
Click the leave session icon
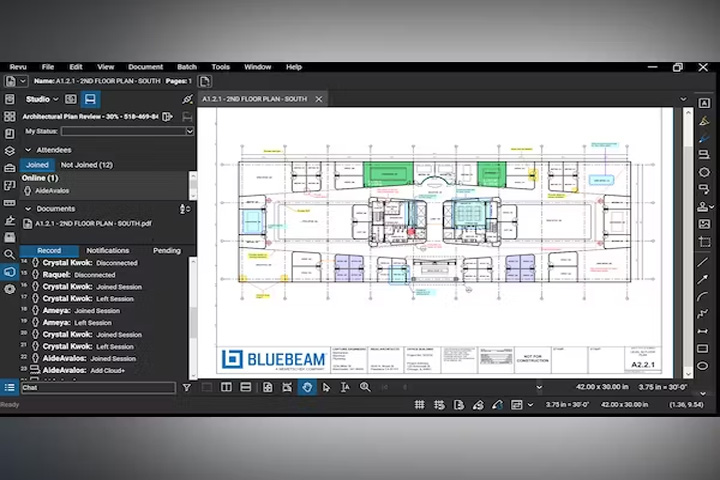click(x=168, y=117)
